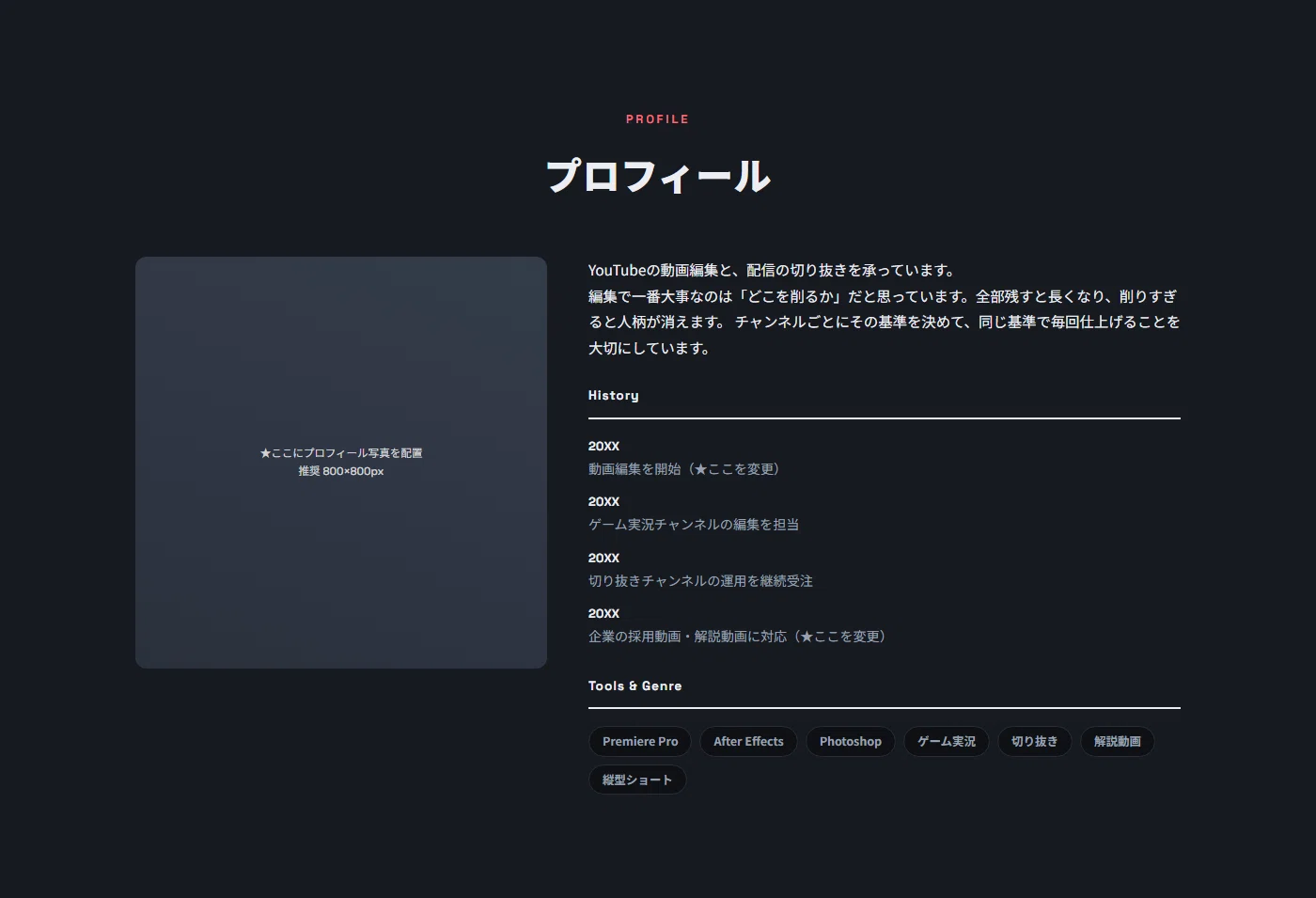
Task: Click the 切り抜き genre tag
Action: pyautogui.click(x=1035, y=742)
